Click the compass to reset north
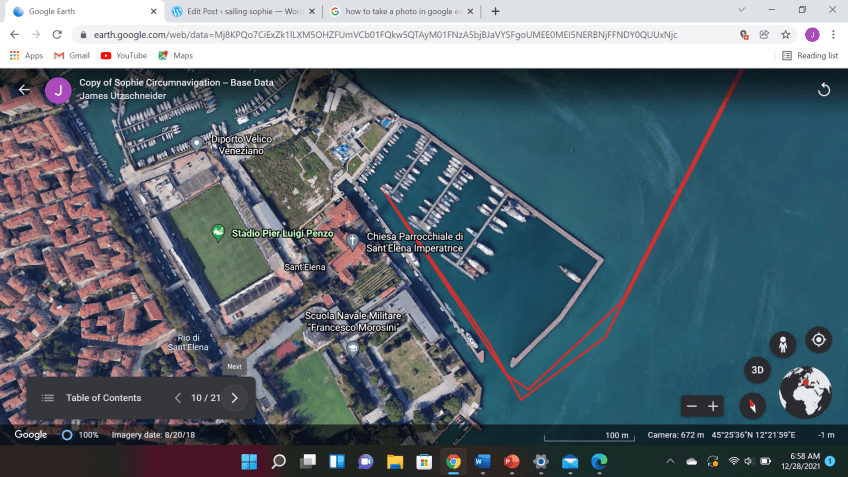 coord(752,405)
